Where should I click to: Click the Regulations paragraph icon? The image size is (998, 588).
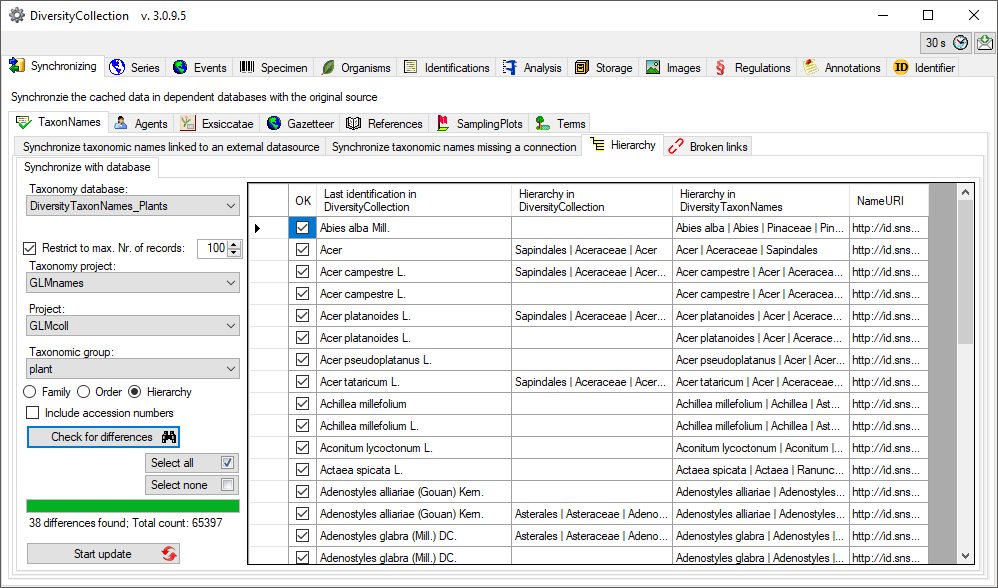720,68
